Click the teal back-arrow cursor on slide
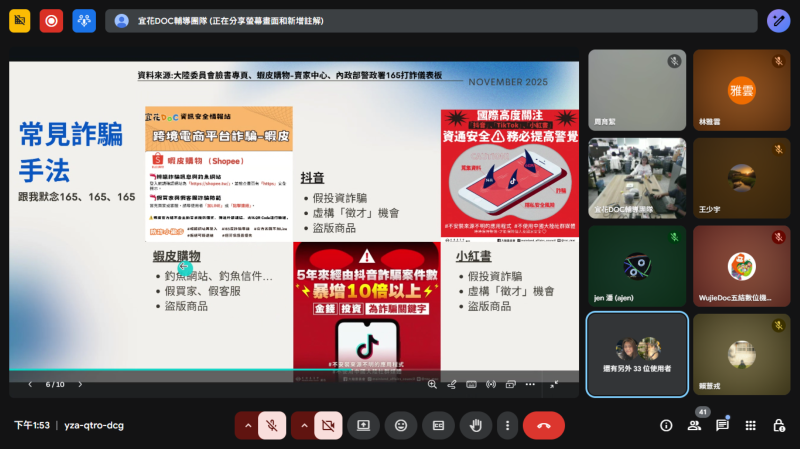 point(185,267)
